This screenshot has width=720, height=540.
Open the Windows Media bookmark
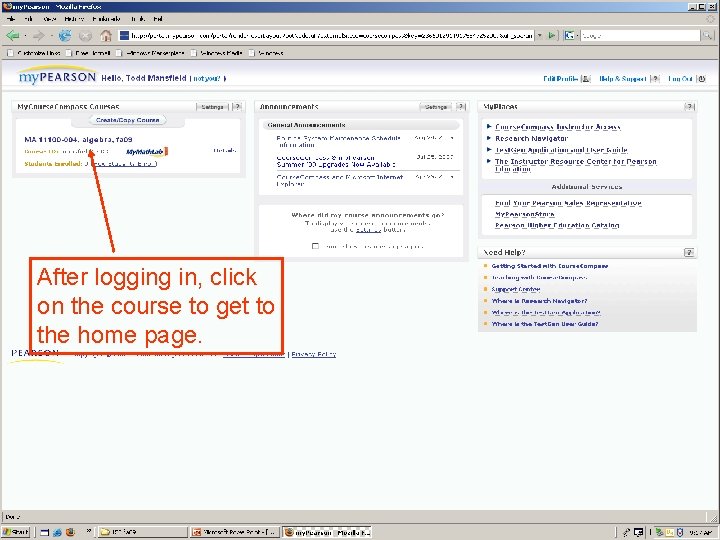(216, 53)
